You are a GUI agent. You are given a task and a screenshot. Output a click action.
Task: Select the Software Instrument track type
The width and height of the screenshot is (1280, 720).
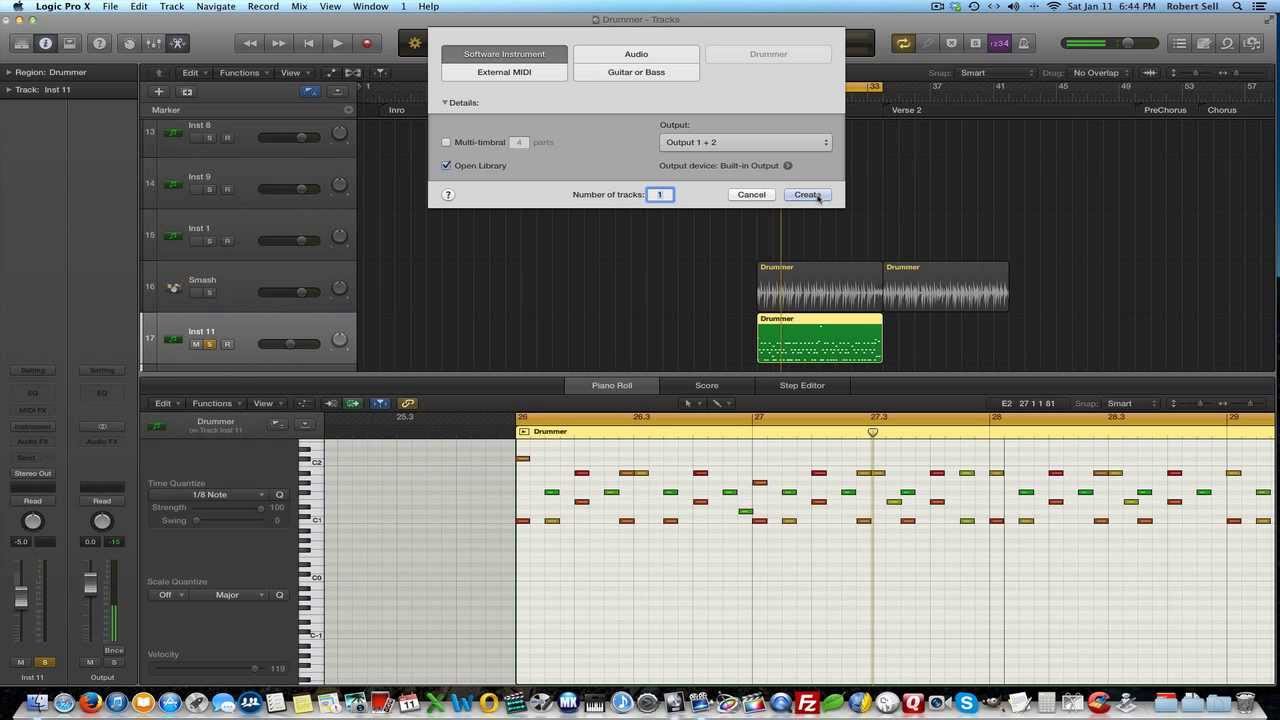[x=504, y=54]
